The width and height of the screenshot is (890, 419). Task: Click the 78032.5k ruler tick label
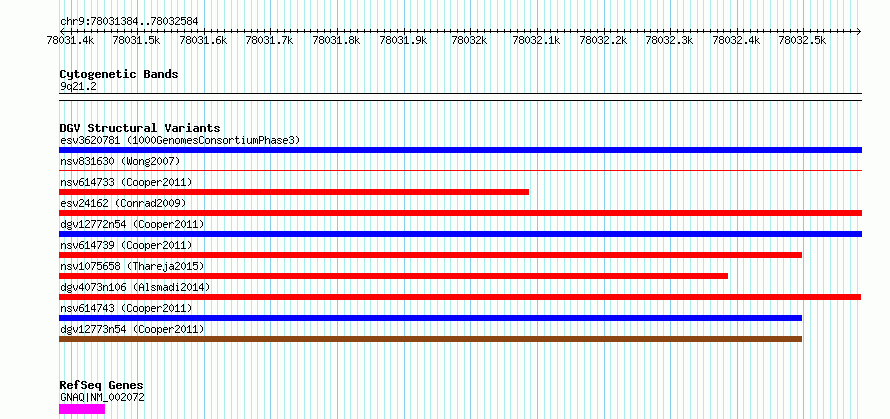(x=802, y=40)
